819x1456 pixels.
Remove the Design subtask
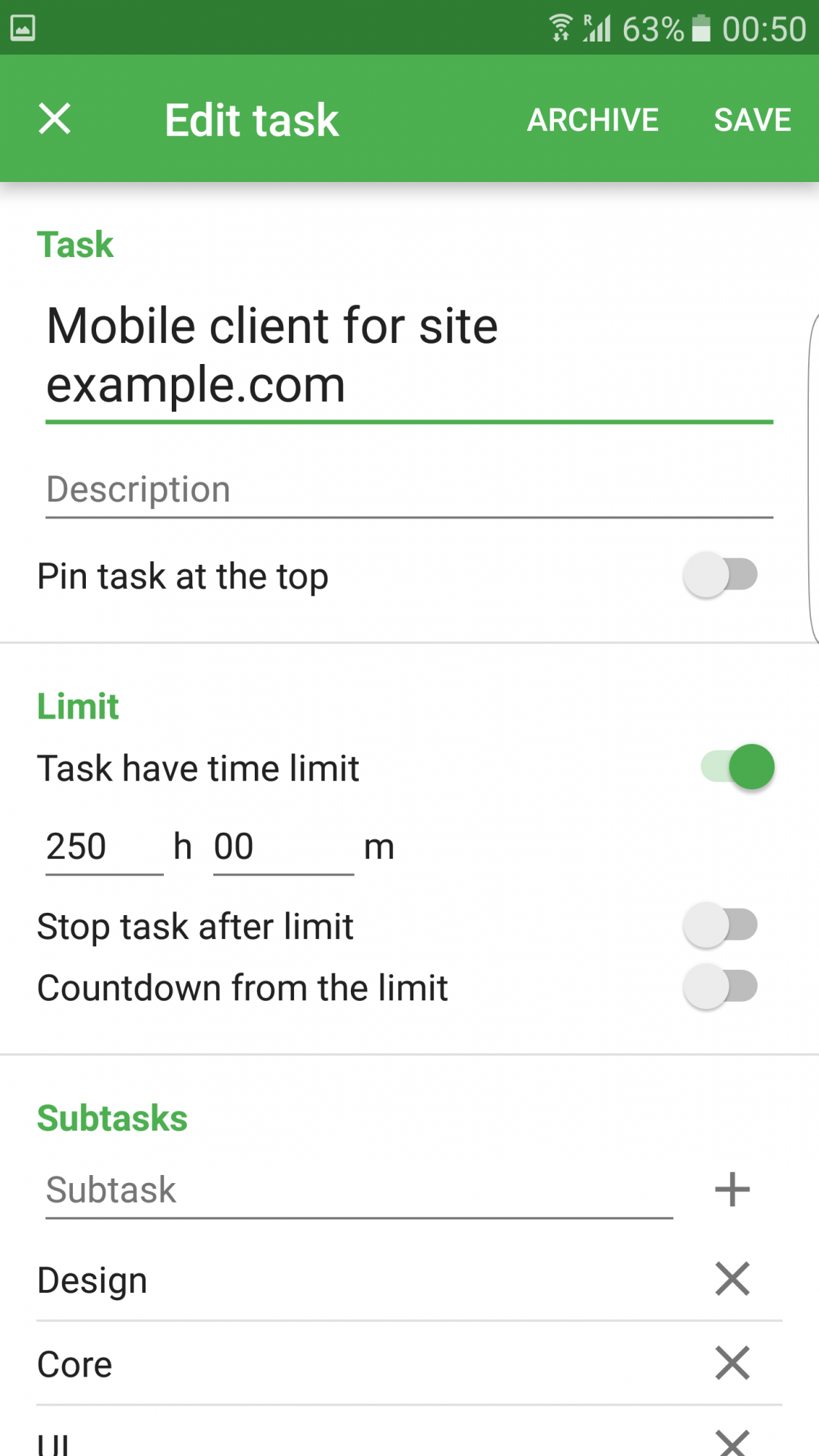(x=732, y=1279)
